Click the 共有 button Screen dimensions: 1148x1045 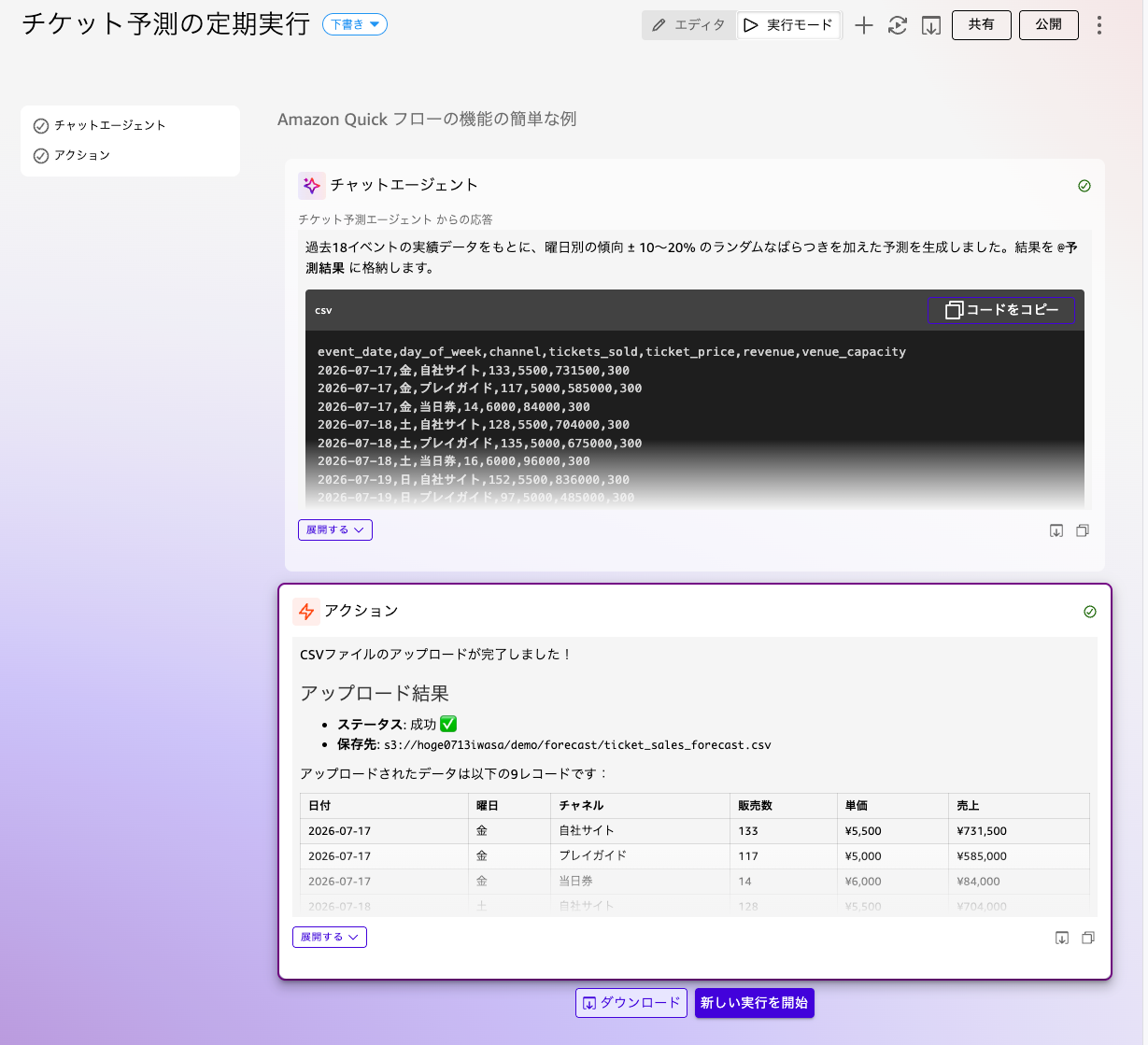(x=982, y=25)
